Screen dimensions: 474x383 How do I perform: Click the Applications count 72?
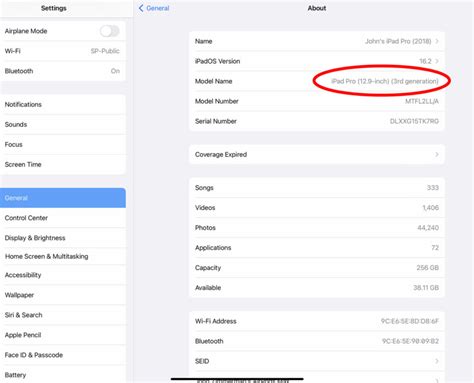435,248
